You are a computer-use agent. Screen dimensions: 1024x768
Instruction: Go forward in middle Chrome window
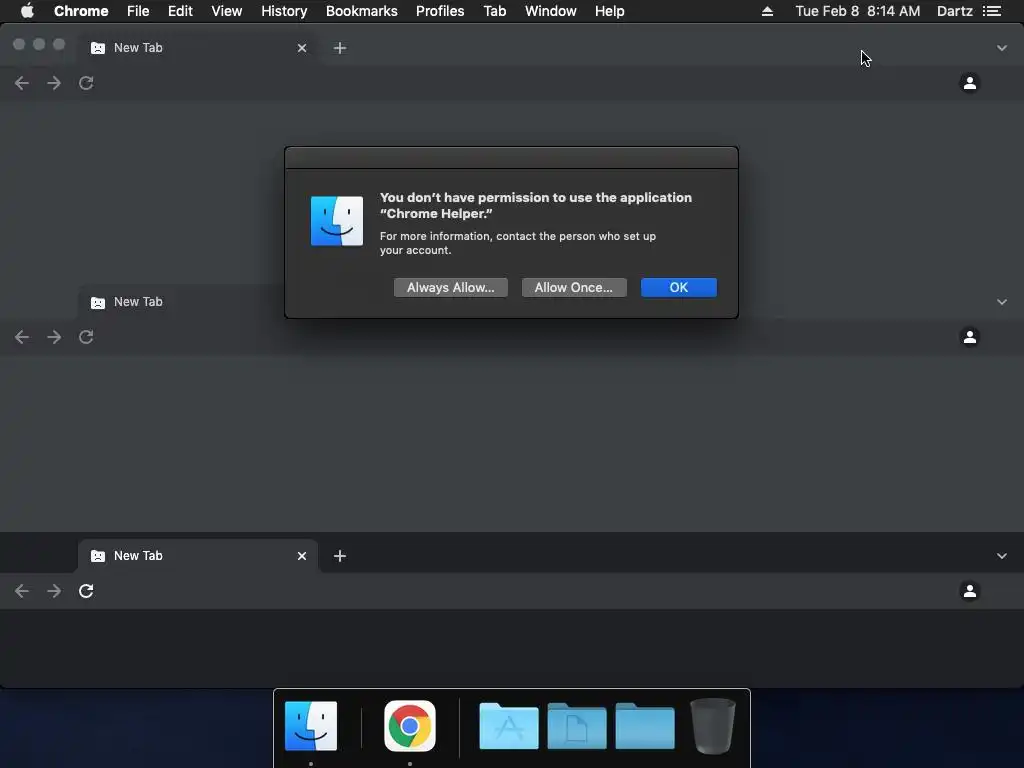[54, 337]
